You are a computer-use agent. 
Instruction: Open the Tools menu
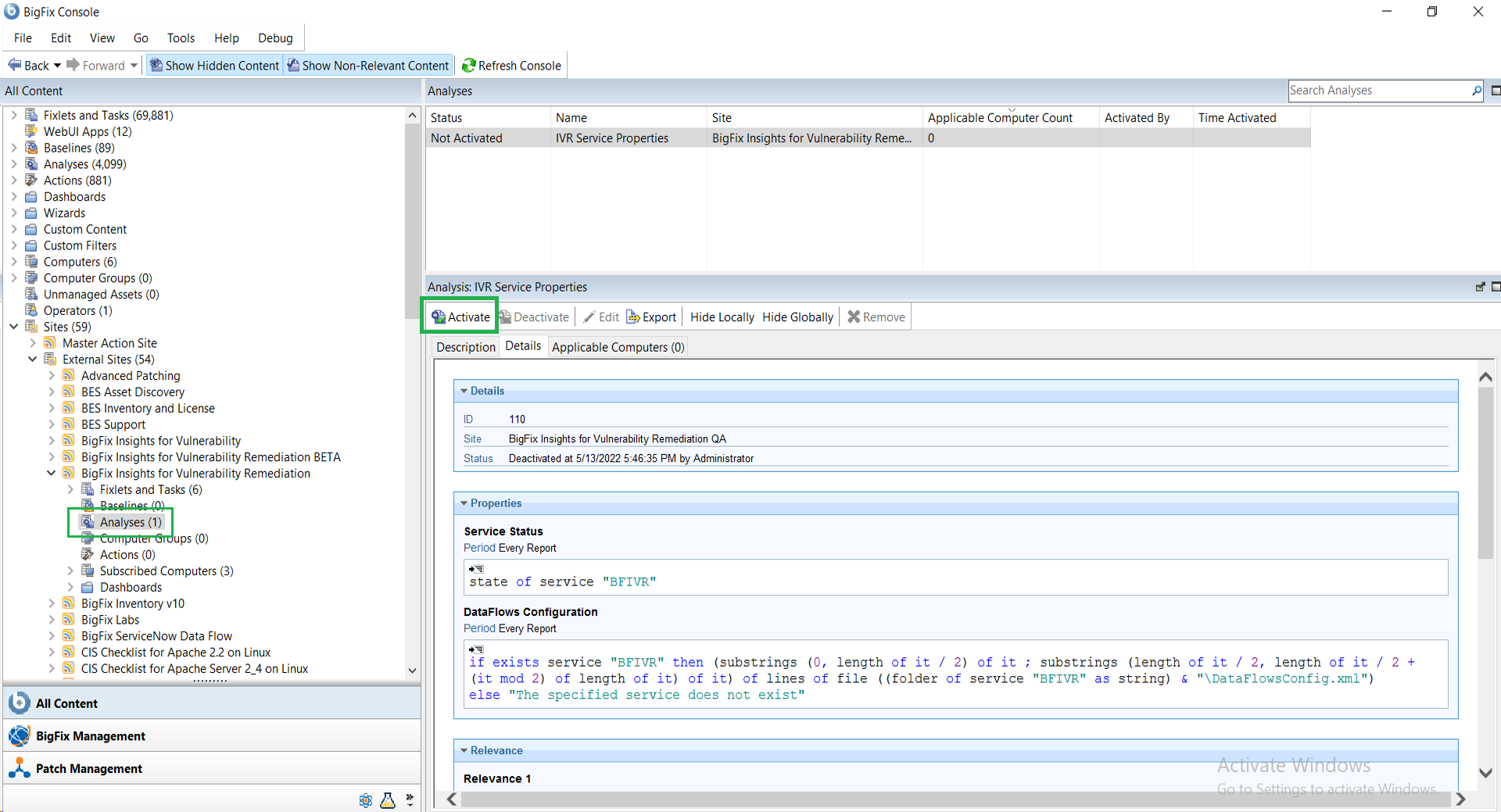coord(180,38)
